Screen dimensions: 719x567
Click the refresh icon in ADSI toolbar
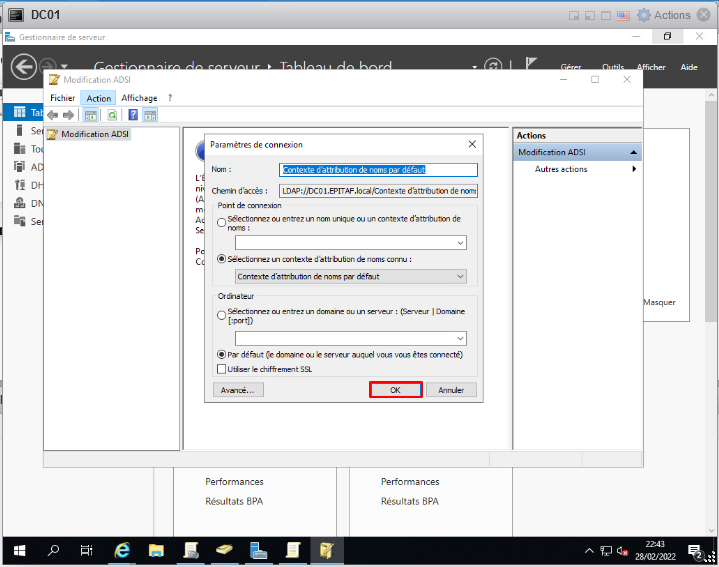point(112,115)
